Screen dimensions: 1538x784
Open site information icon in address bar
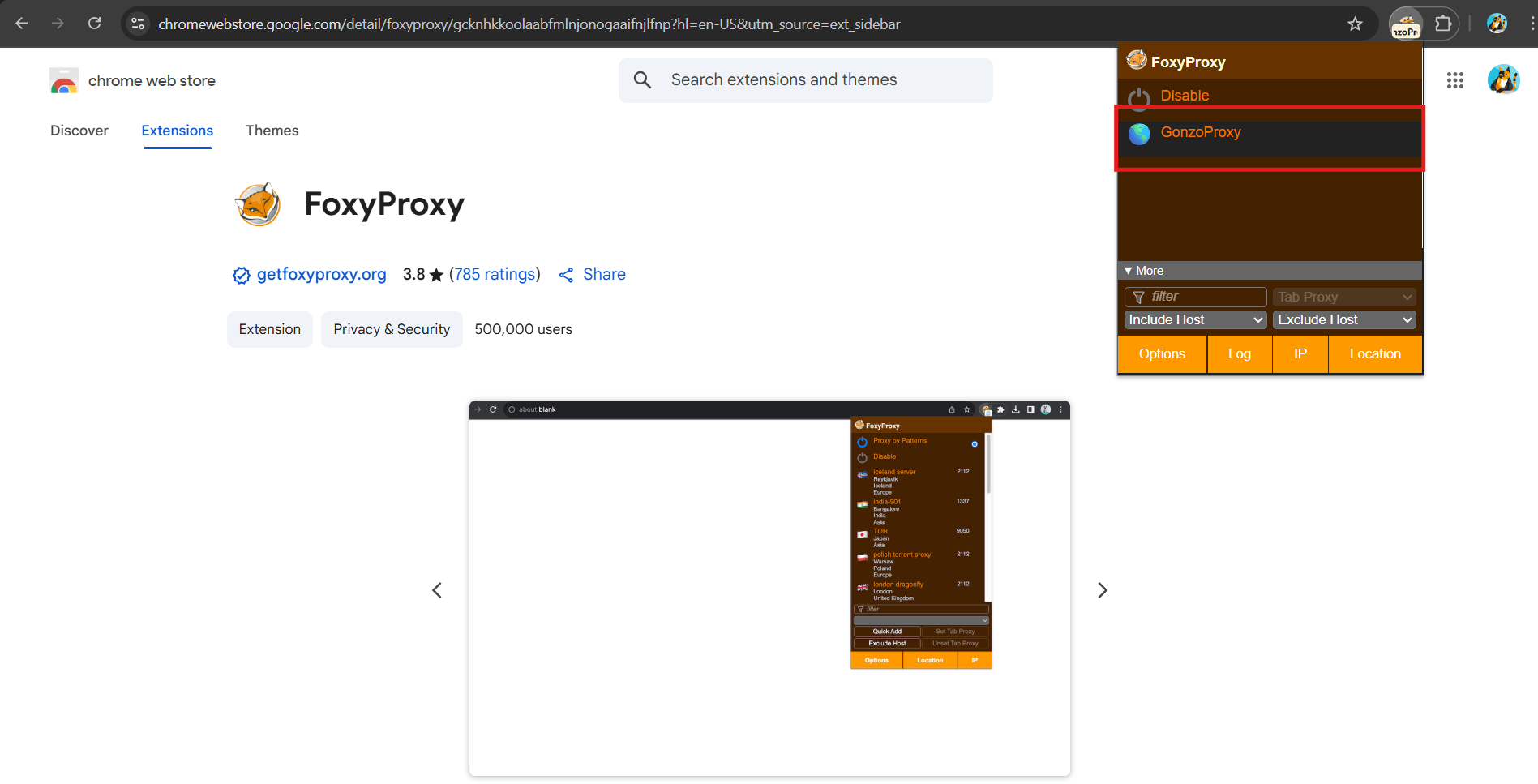[139, 24]
